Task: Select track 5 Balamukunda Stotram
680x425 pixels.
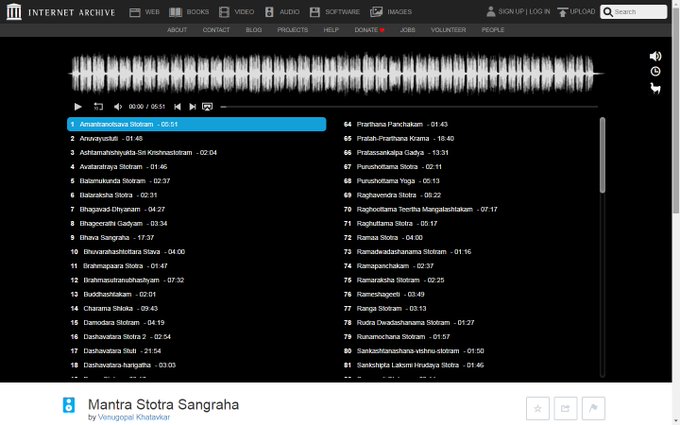Action: pos(196,181)
